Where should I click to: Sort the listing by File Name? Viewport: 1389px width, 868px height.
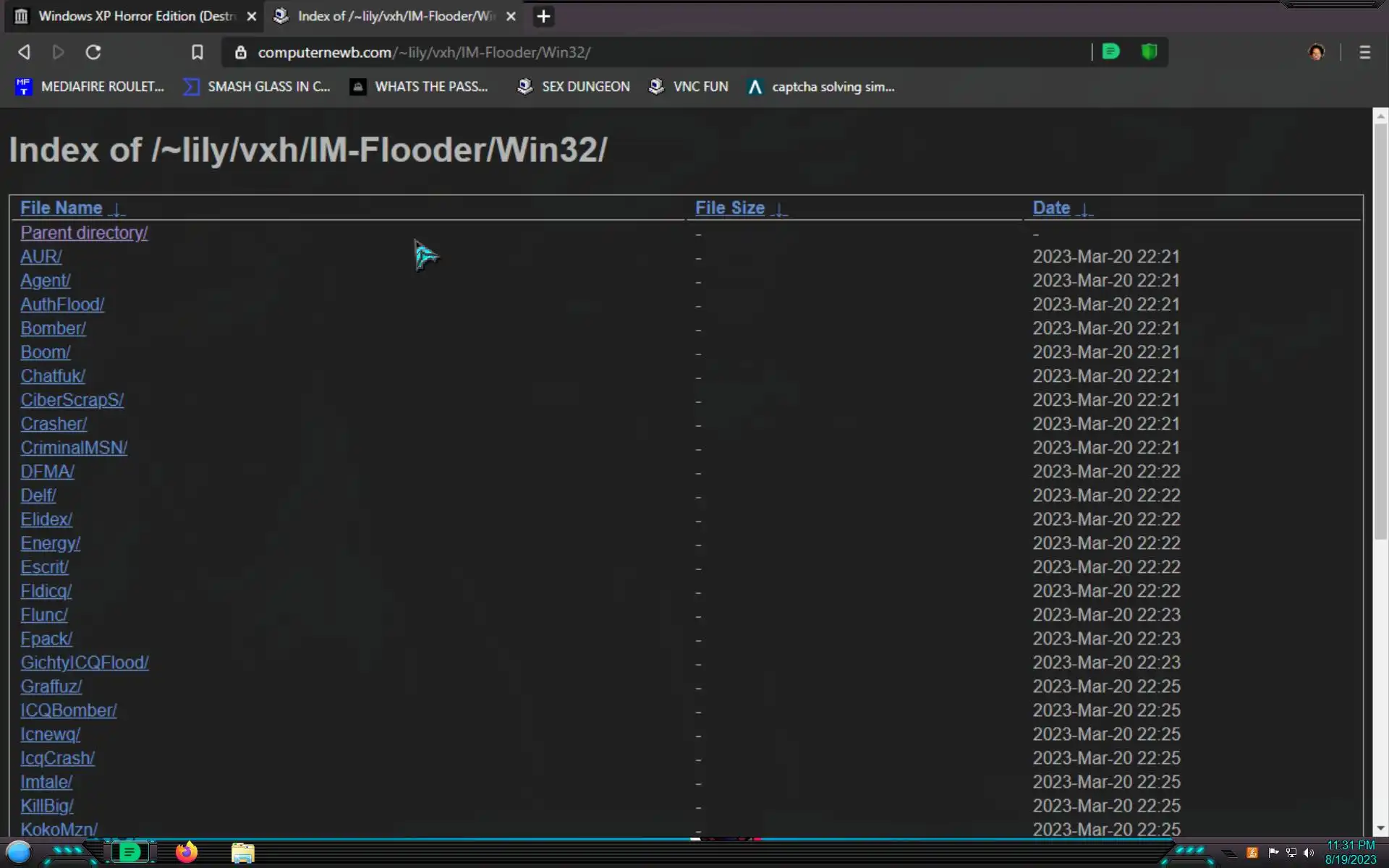point(61,208)
